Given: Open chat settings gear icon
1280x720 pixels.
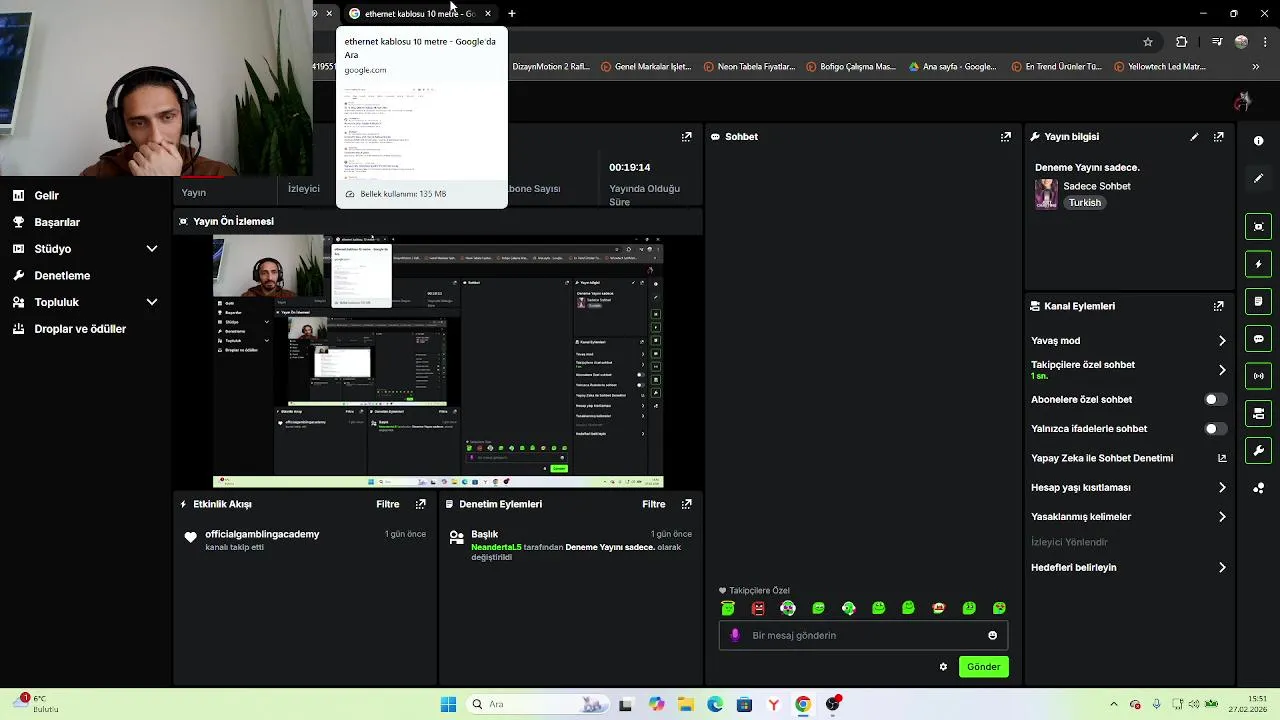Looking at the screenshot, I should (x=943, y=667).
